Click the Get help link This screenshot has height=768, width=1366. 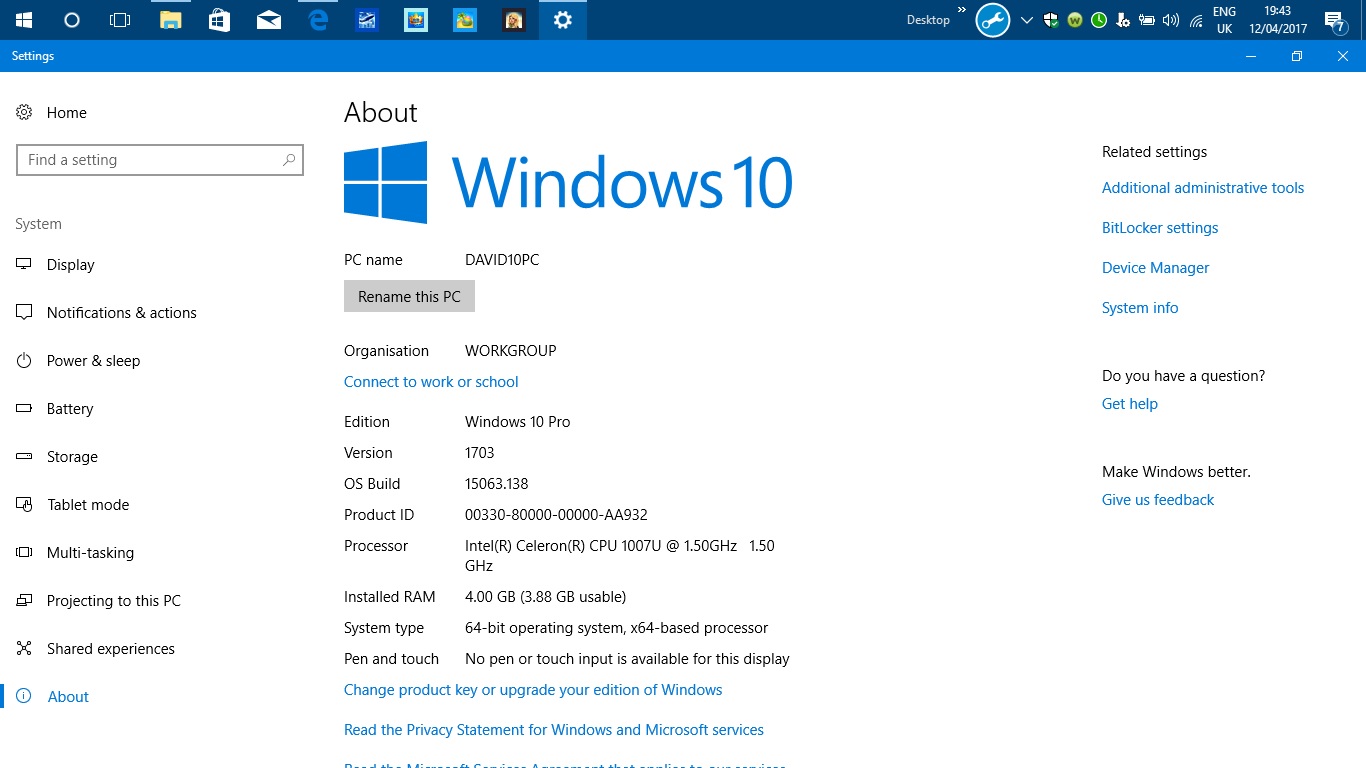click(1130, 404)
